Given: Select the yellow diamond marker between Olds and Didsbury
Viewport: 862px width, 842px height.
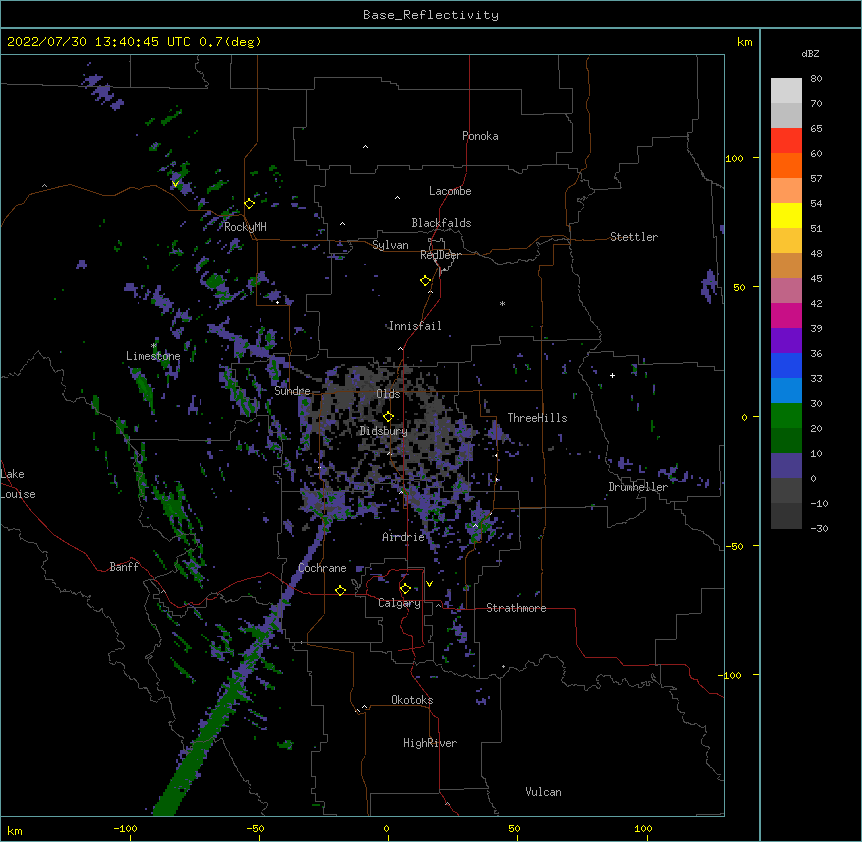Looking at the screenshot, I should 388,416.
